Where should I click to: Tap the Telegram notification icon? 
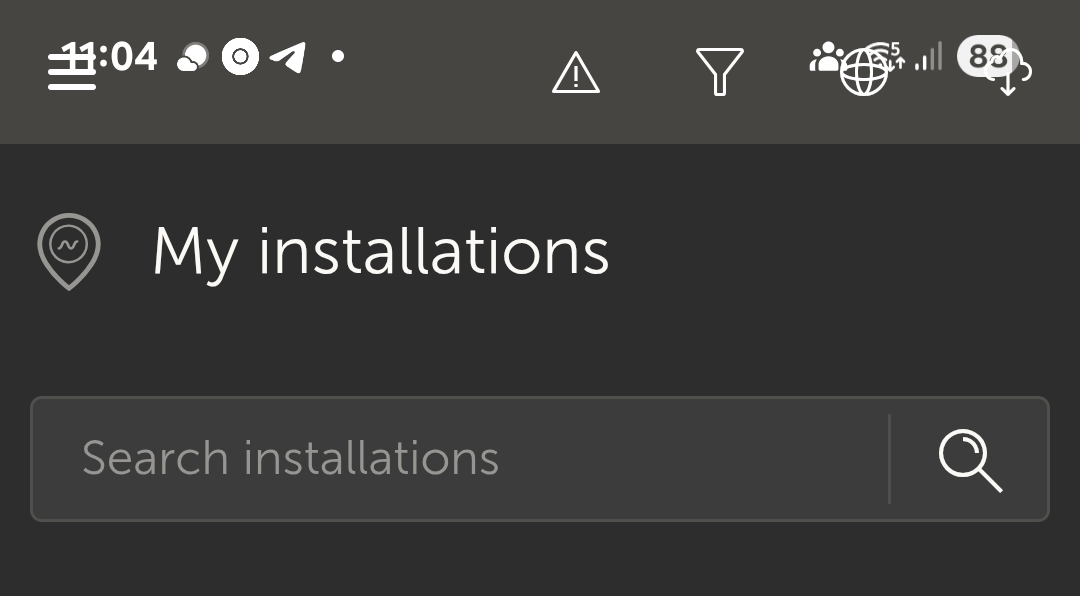[x=288, y=57]
